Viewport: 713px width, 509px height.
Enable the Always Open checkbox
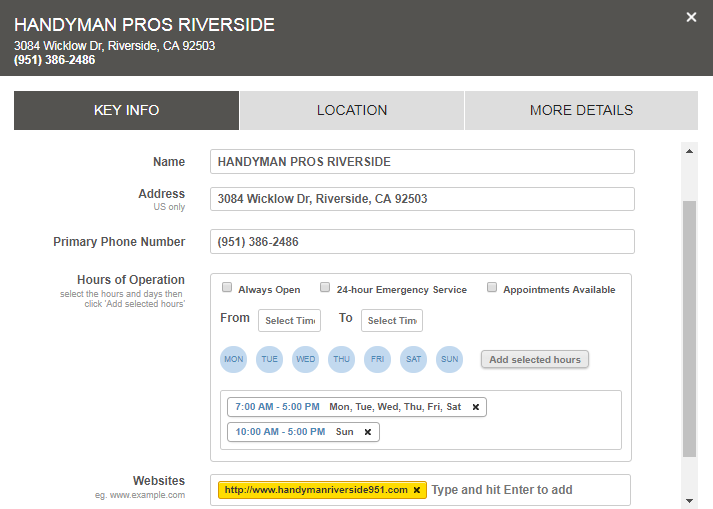tap(227, 288)
